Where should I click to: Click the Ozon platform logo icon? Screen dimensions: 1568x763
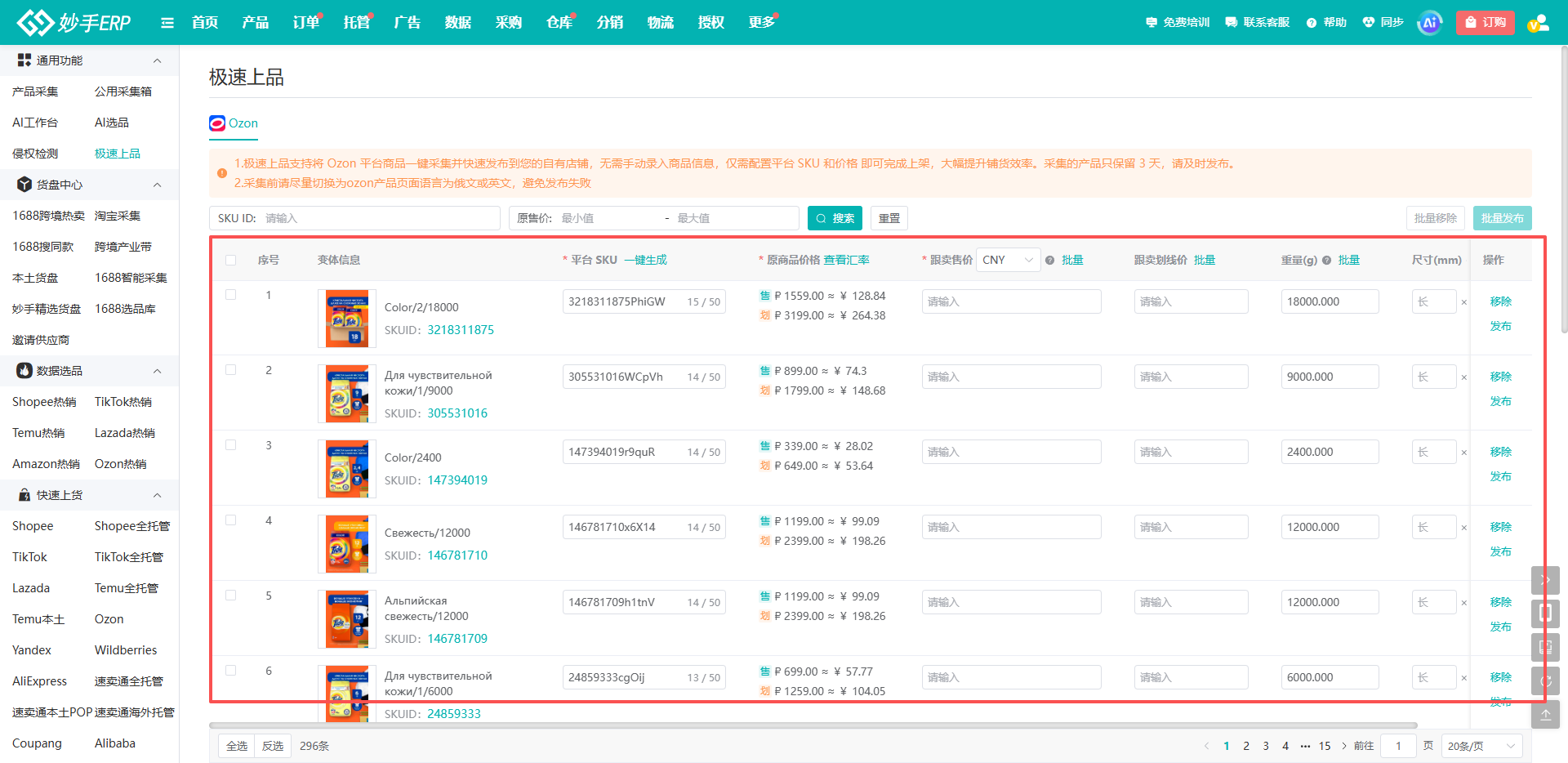coord(217,123)
